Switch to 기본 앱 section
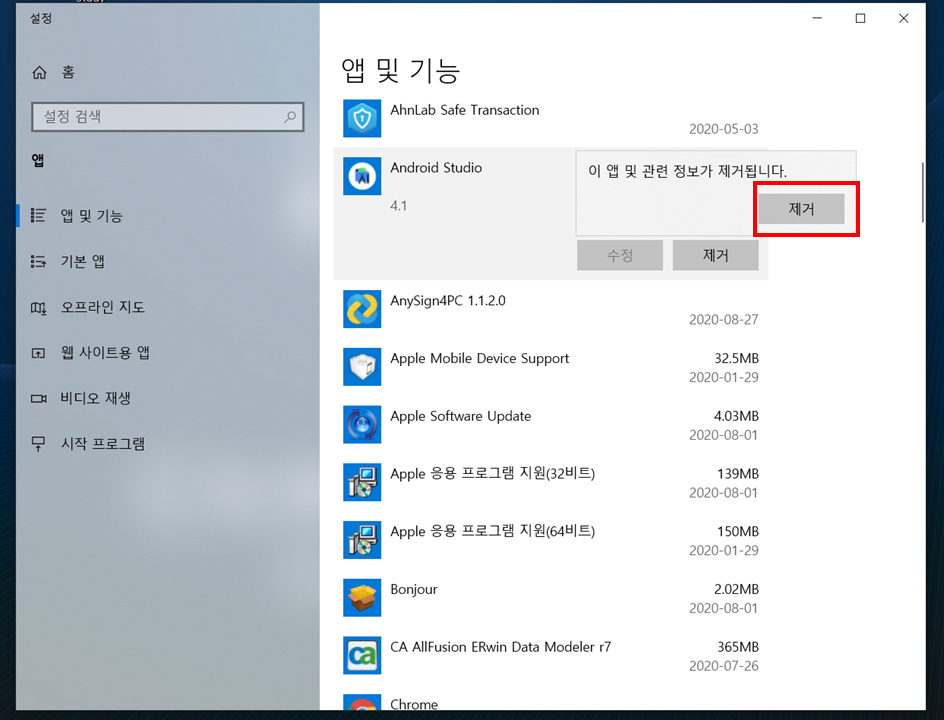The image size is (944, 720). click(x=82, y=261)
